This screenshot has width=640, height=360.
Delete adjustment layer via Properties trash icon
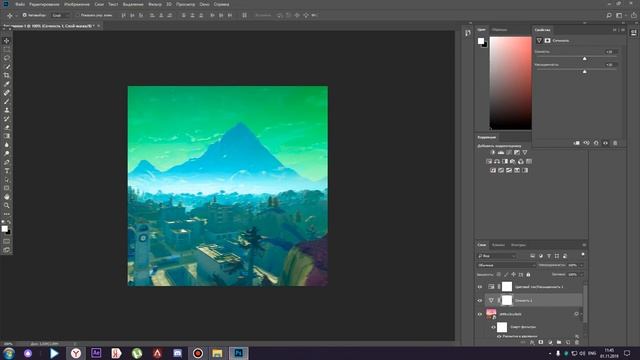[615, 143]
